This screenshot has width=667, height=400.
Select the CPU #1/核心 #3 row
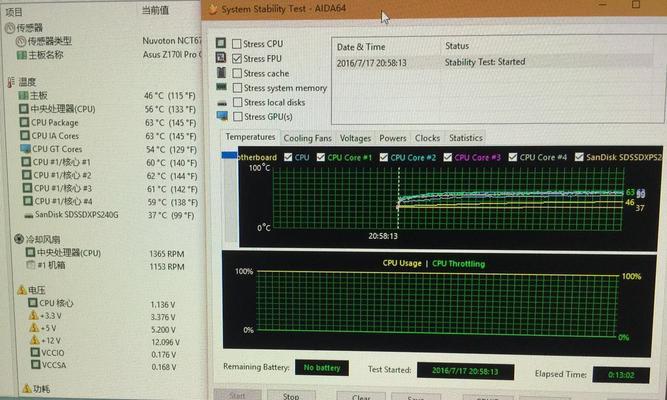(x=111, y=189)
